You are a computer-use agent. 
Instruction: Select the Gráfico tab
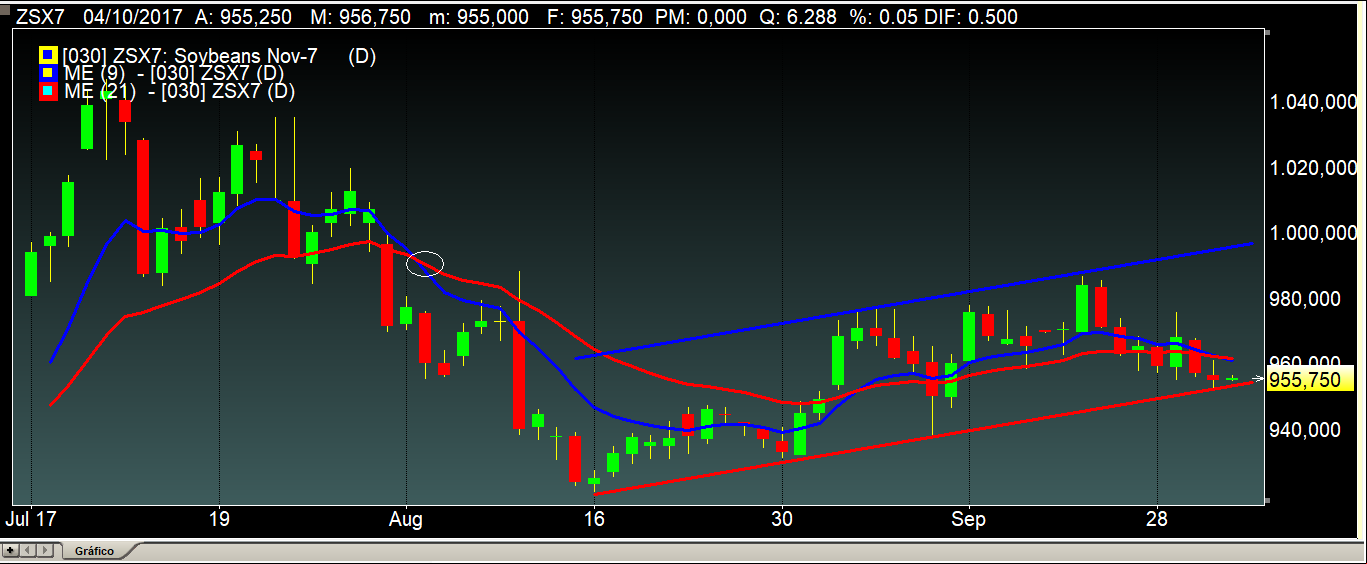click(x=95, y=551)
